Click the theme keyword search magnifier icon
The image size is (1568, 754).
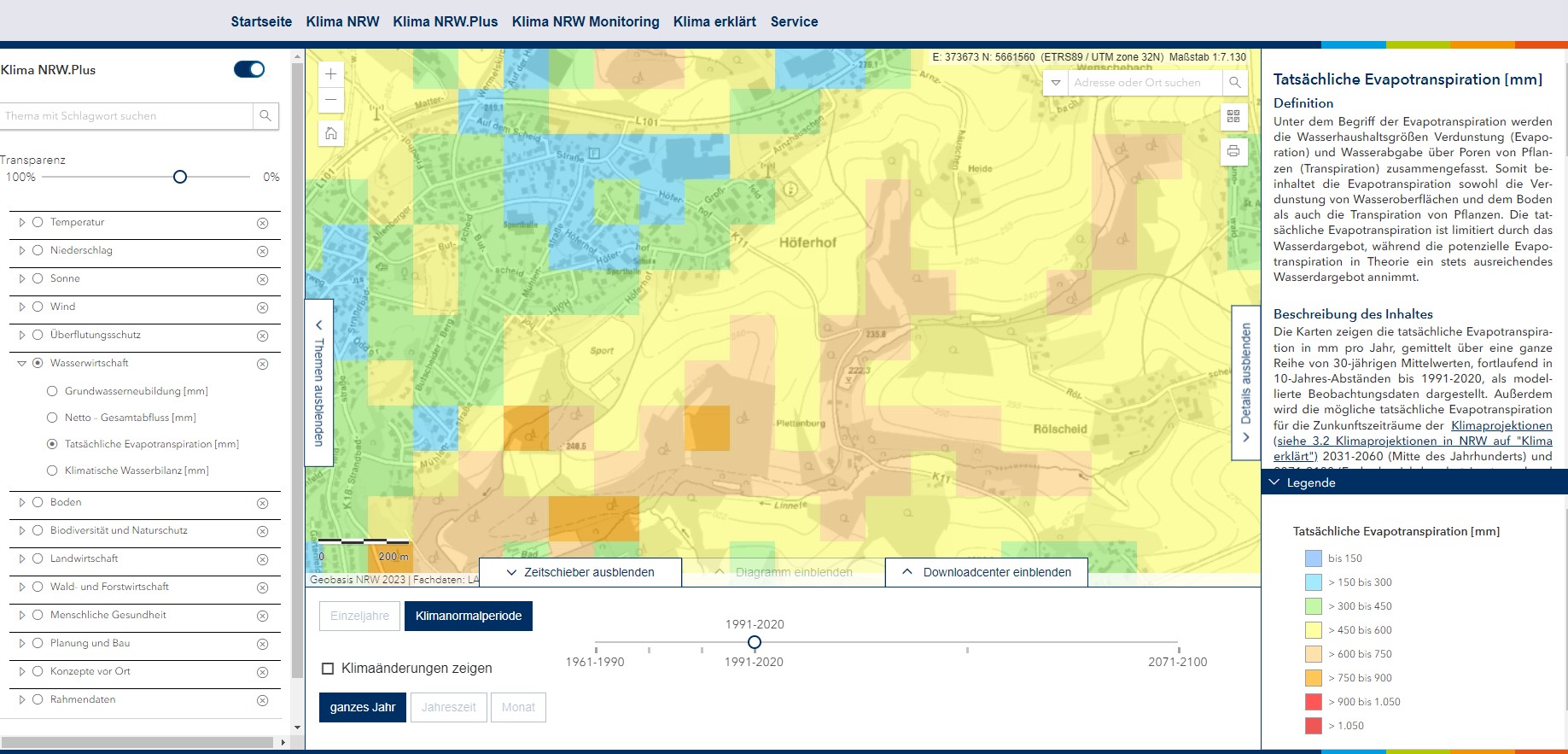[265, 116]
